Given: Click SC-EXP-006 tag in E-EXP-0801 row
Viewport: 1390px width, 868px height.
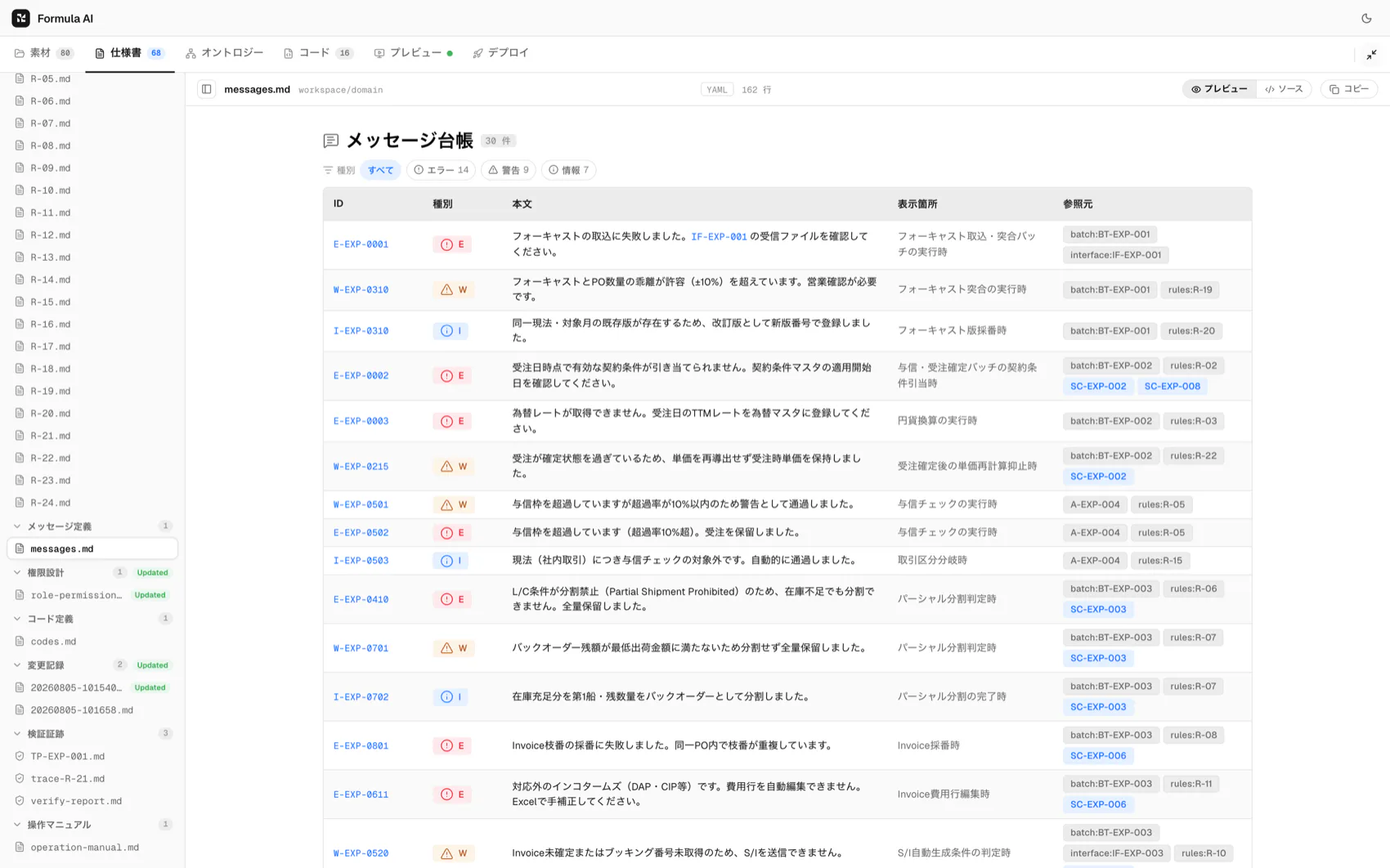Looking at the screenshot, I should [1097, 755].
